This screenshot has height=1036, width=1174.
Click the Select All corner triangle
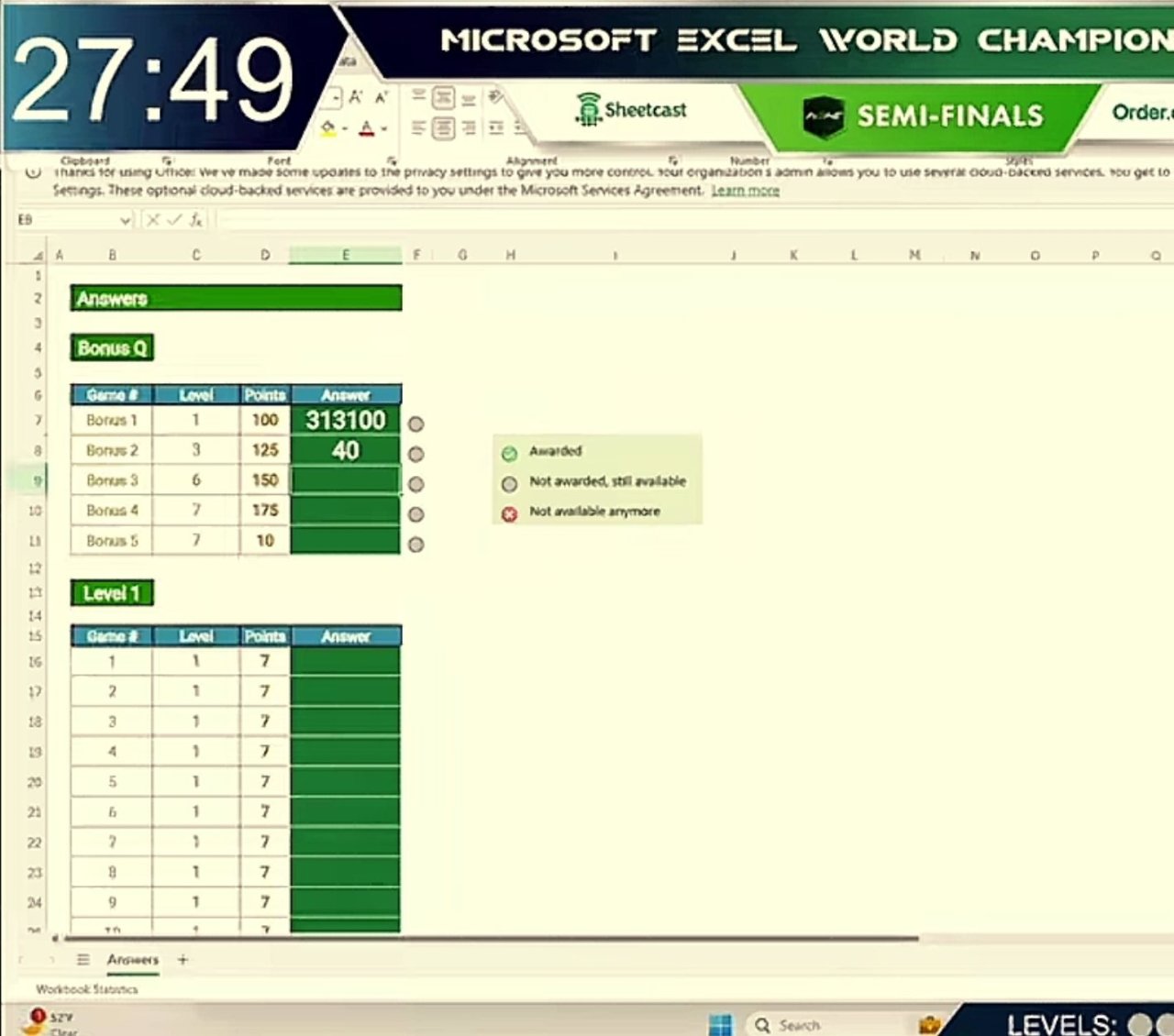(x=38, y=255)
